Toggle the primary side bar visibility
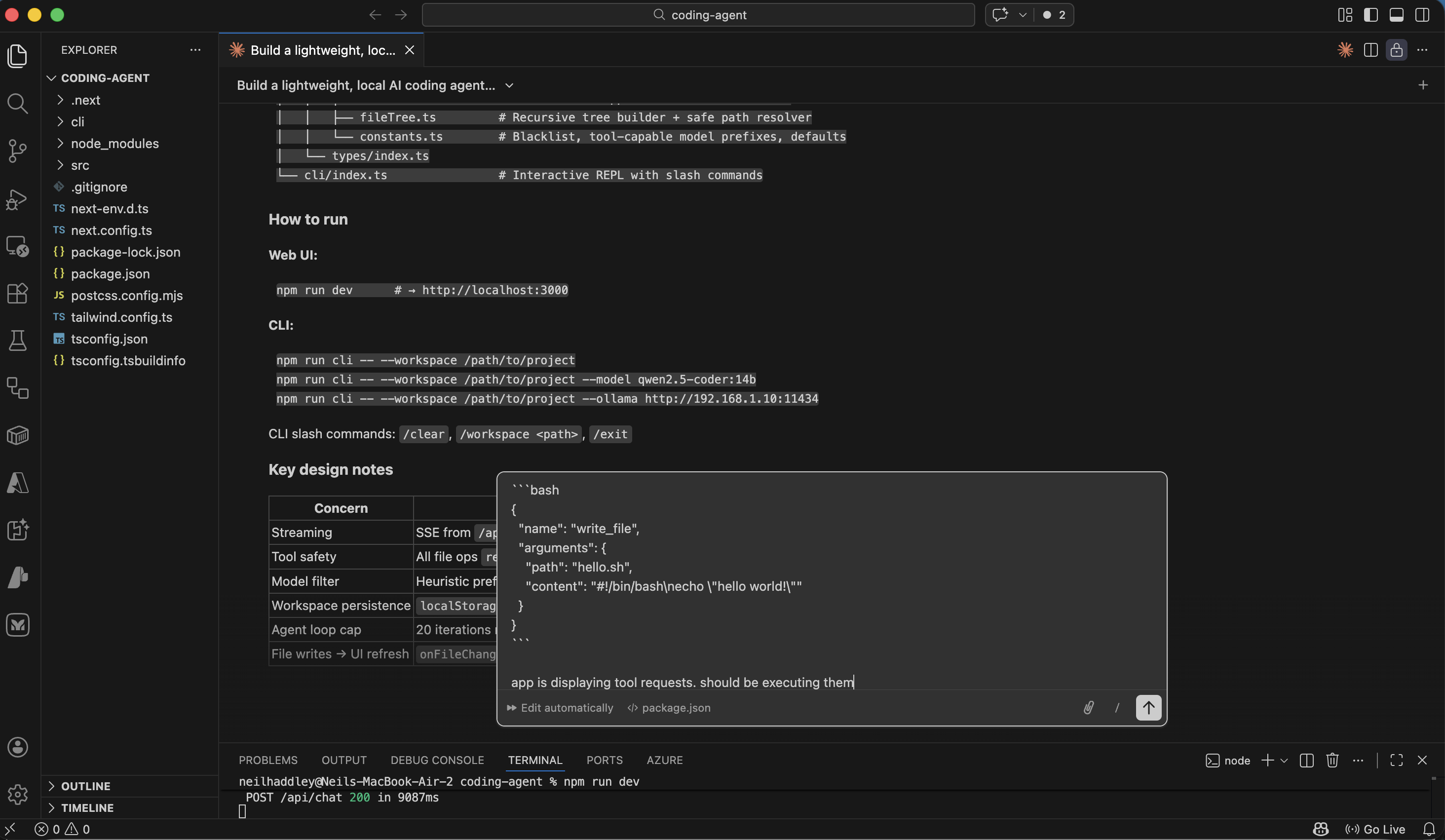Viewport: 1445px width, 840px height. [1371, 15]
